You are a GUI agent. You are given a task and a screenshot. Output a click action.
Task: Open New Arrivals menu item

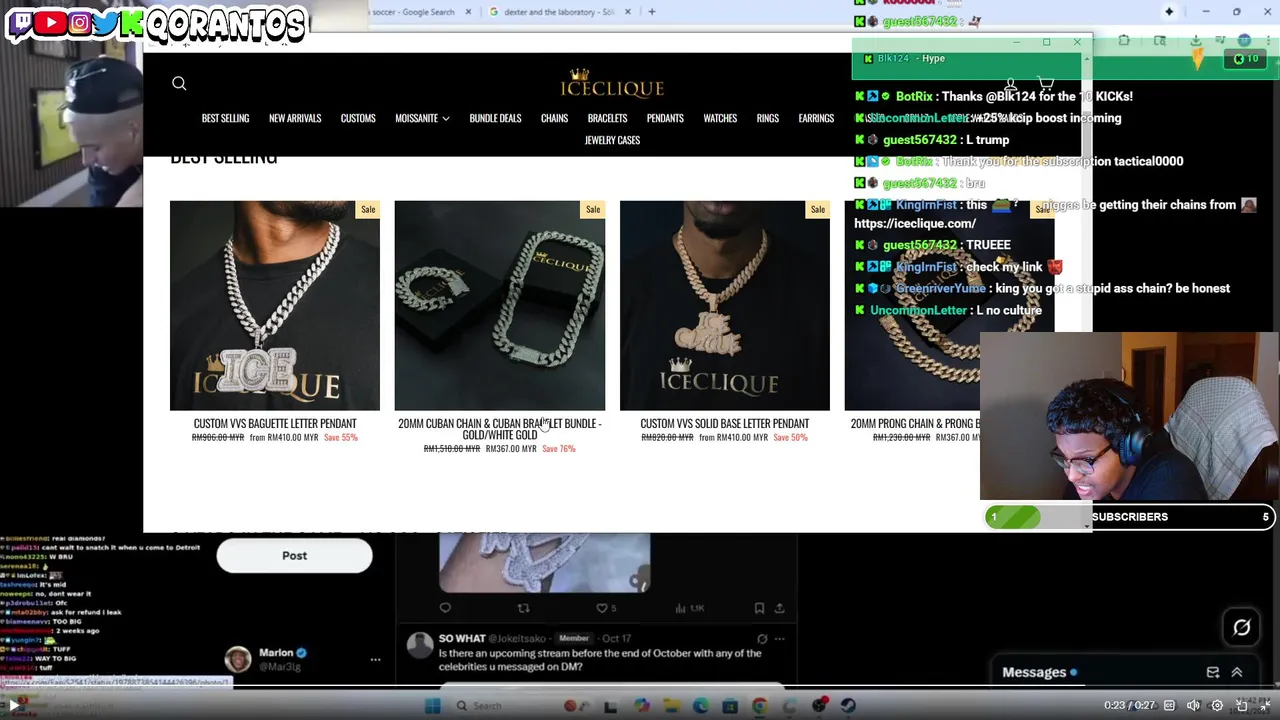click(x=295, y=118)
